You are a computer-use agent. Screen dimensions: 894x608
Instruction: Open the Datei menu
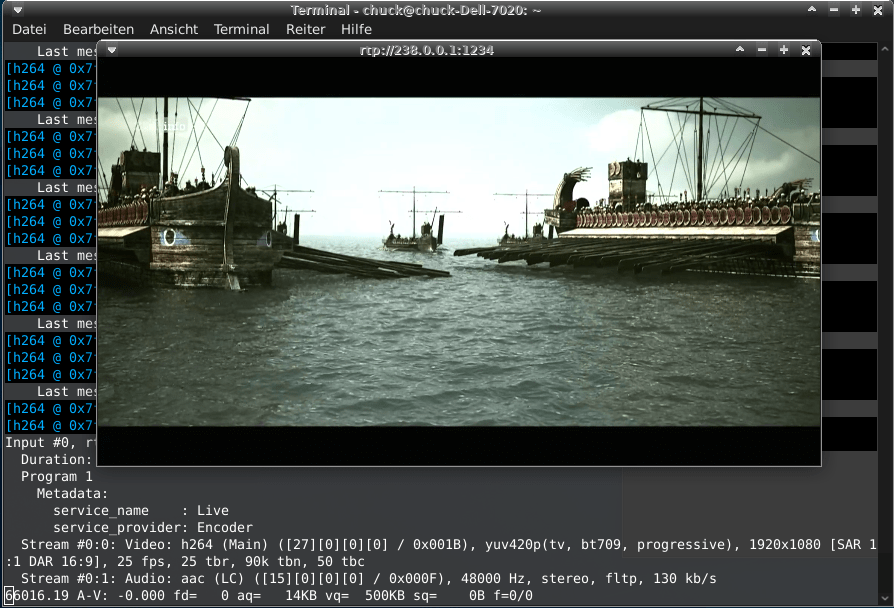(29, 29)
